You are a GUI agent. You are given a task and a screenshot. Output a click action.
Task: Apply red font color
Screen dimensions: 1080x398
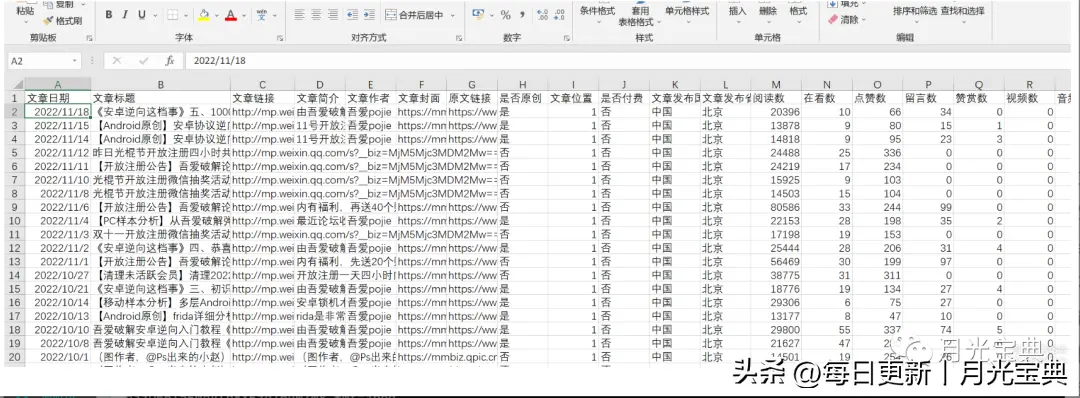(230, 15)
